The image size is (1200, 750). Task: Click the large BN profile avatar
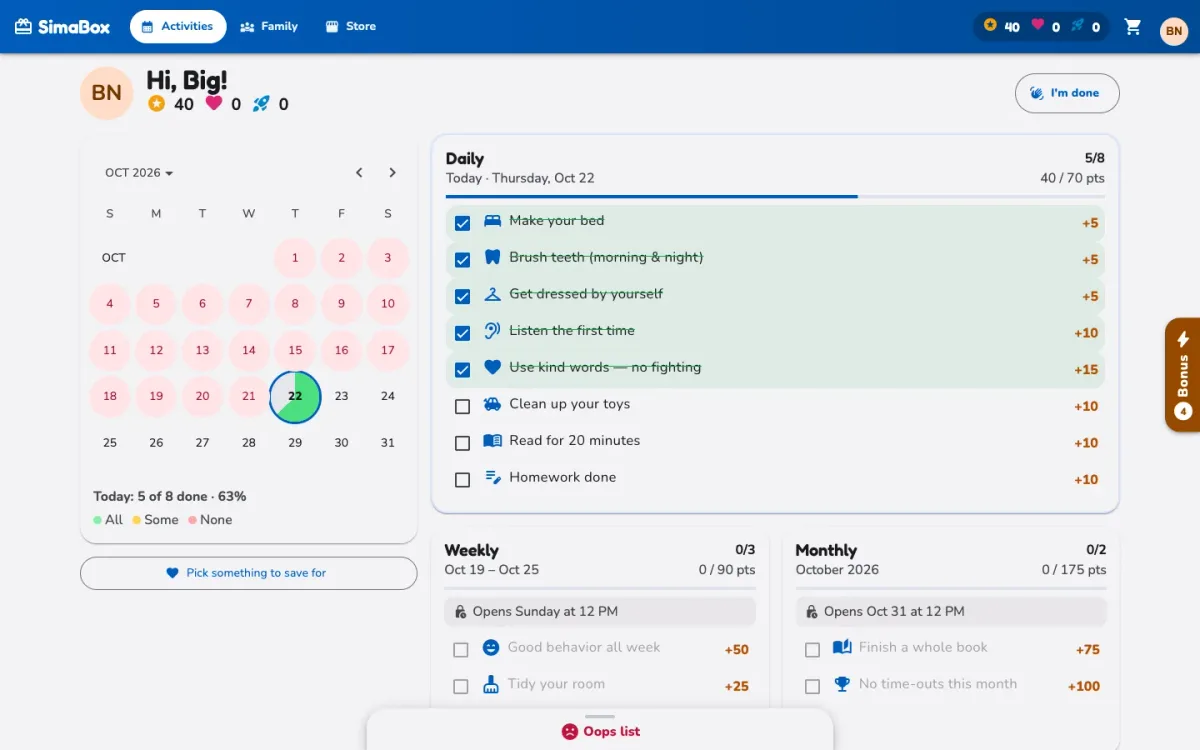tap(107, 93)
